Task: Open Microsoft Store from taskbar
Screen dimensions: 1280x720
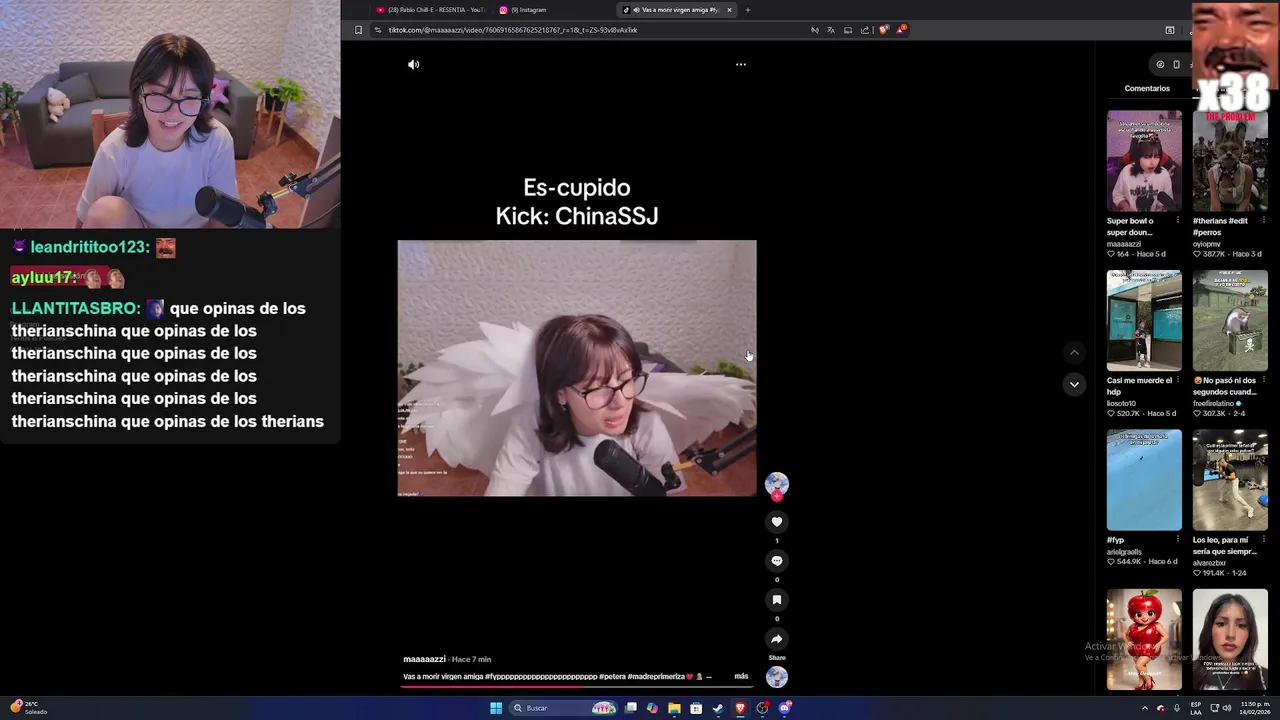Action: (x=696, y=708)
